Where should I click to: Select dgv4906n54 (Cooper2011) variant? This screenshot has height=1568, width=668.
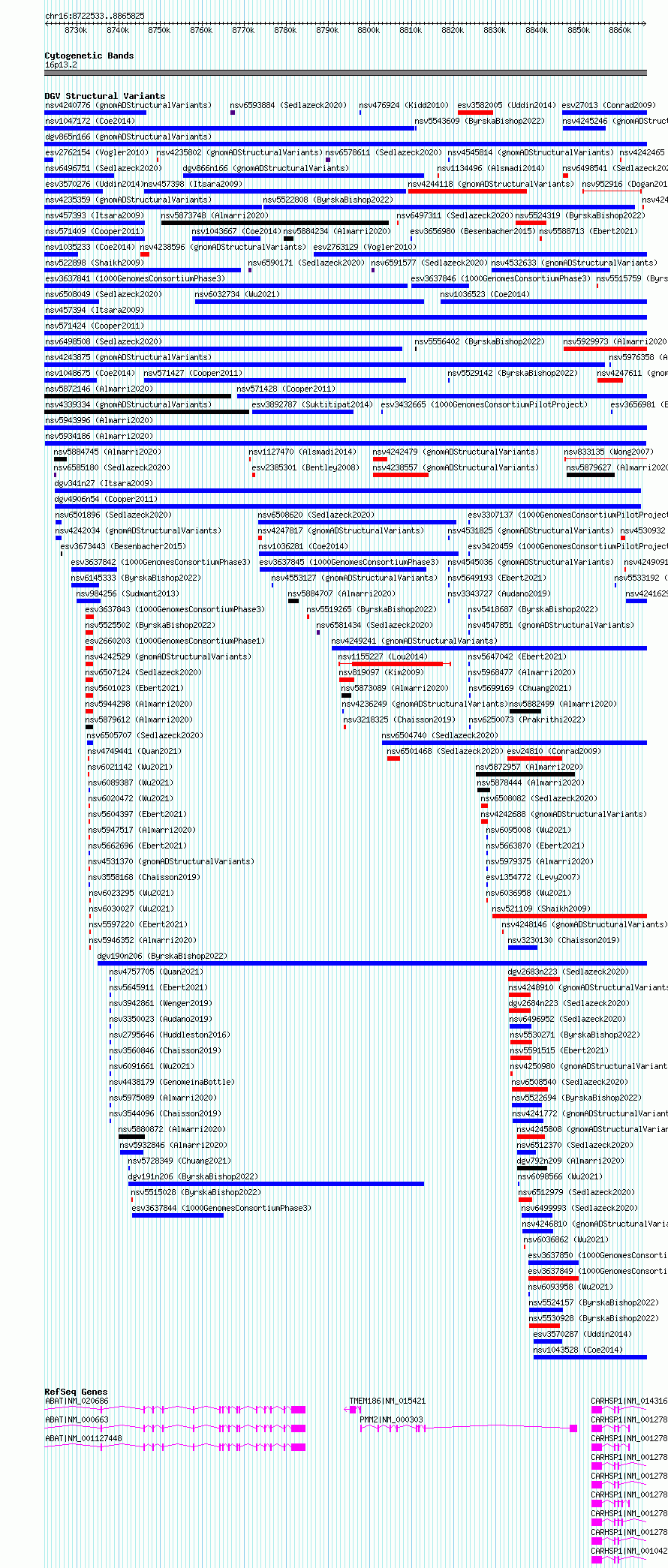106,499
